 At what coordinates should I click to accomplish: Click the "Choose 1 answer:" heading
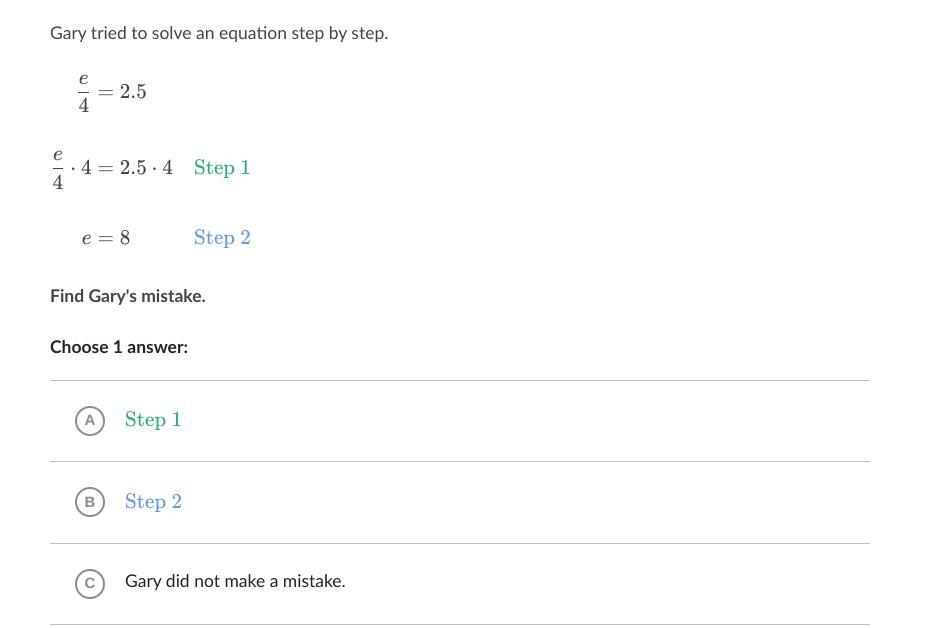point(119,347)
